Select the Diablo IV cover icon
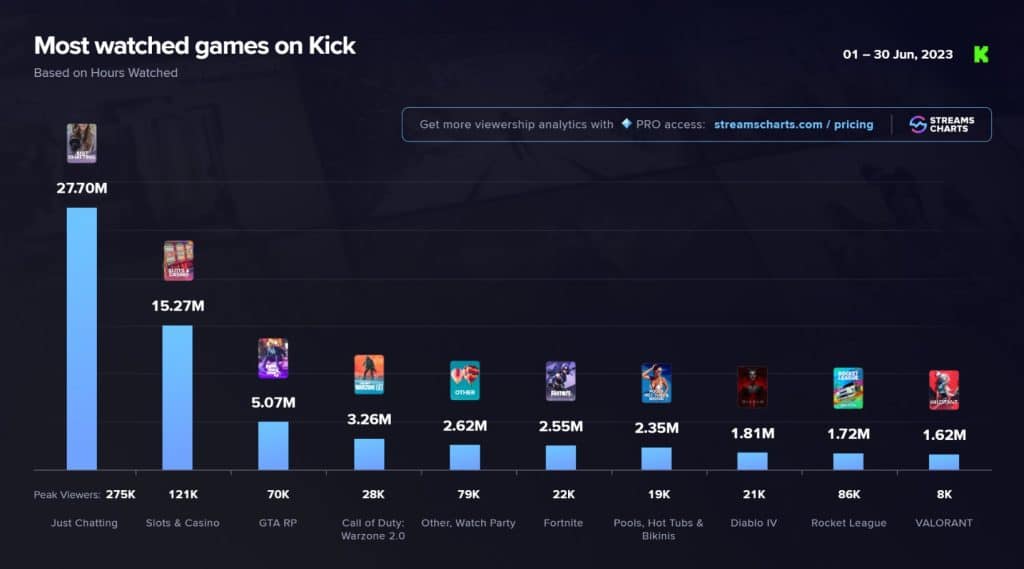 [x=752, y=387]
